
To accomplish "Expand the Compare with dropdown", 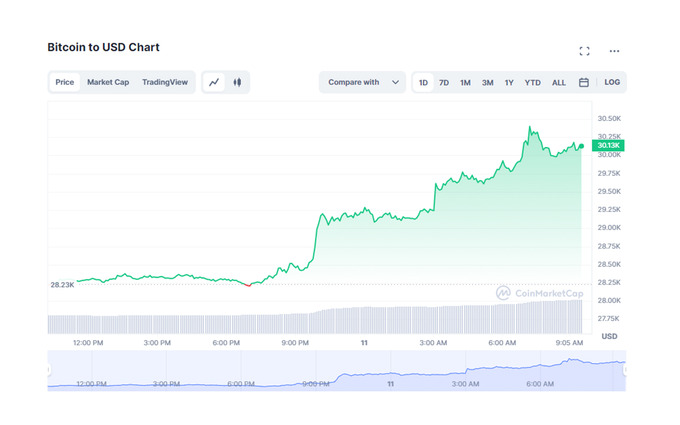I will coord(364,82).
